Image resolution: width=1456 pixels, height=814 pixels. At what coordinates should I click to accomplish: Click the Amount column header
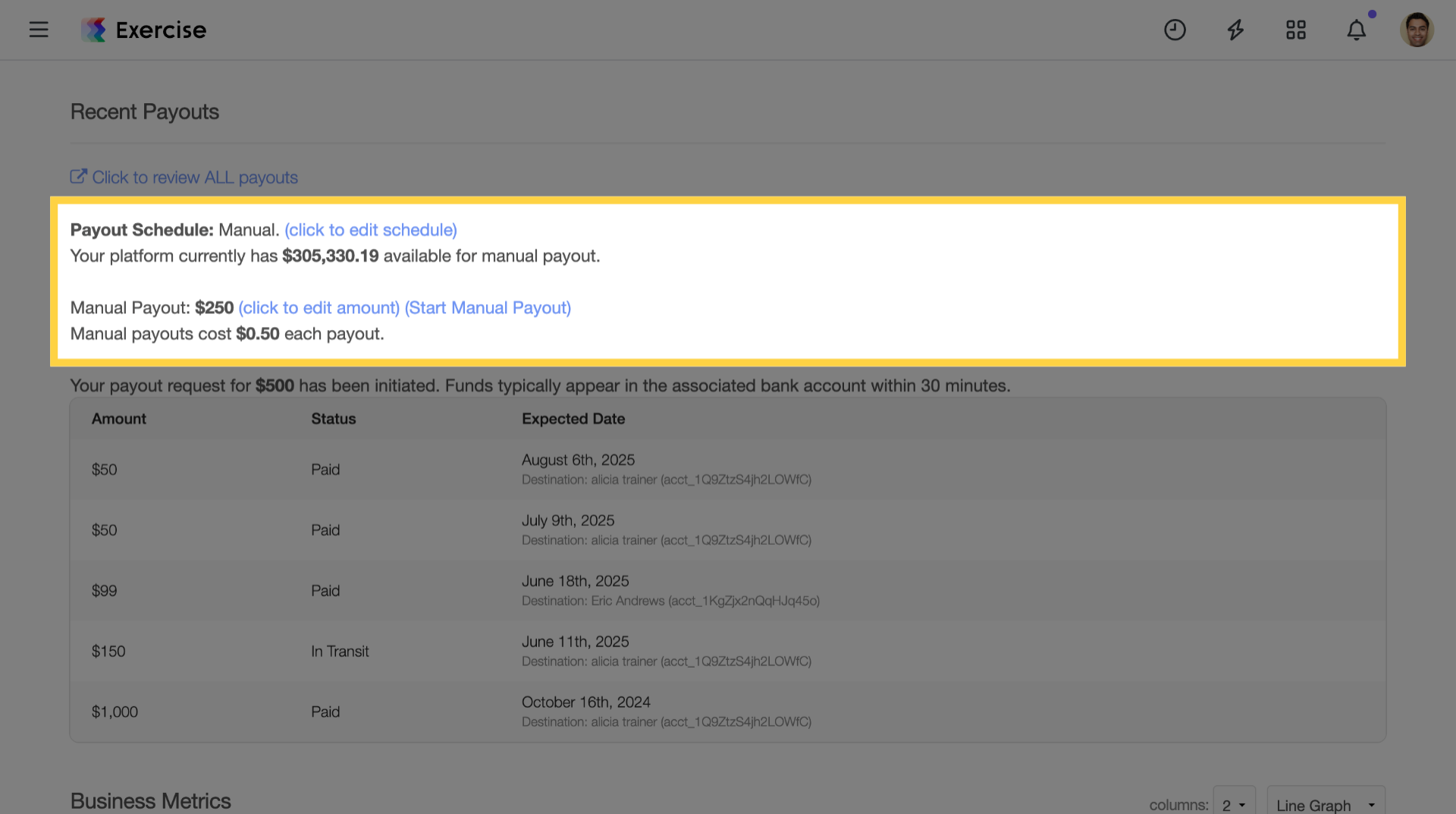pos(119,419)
